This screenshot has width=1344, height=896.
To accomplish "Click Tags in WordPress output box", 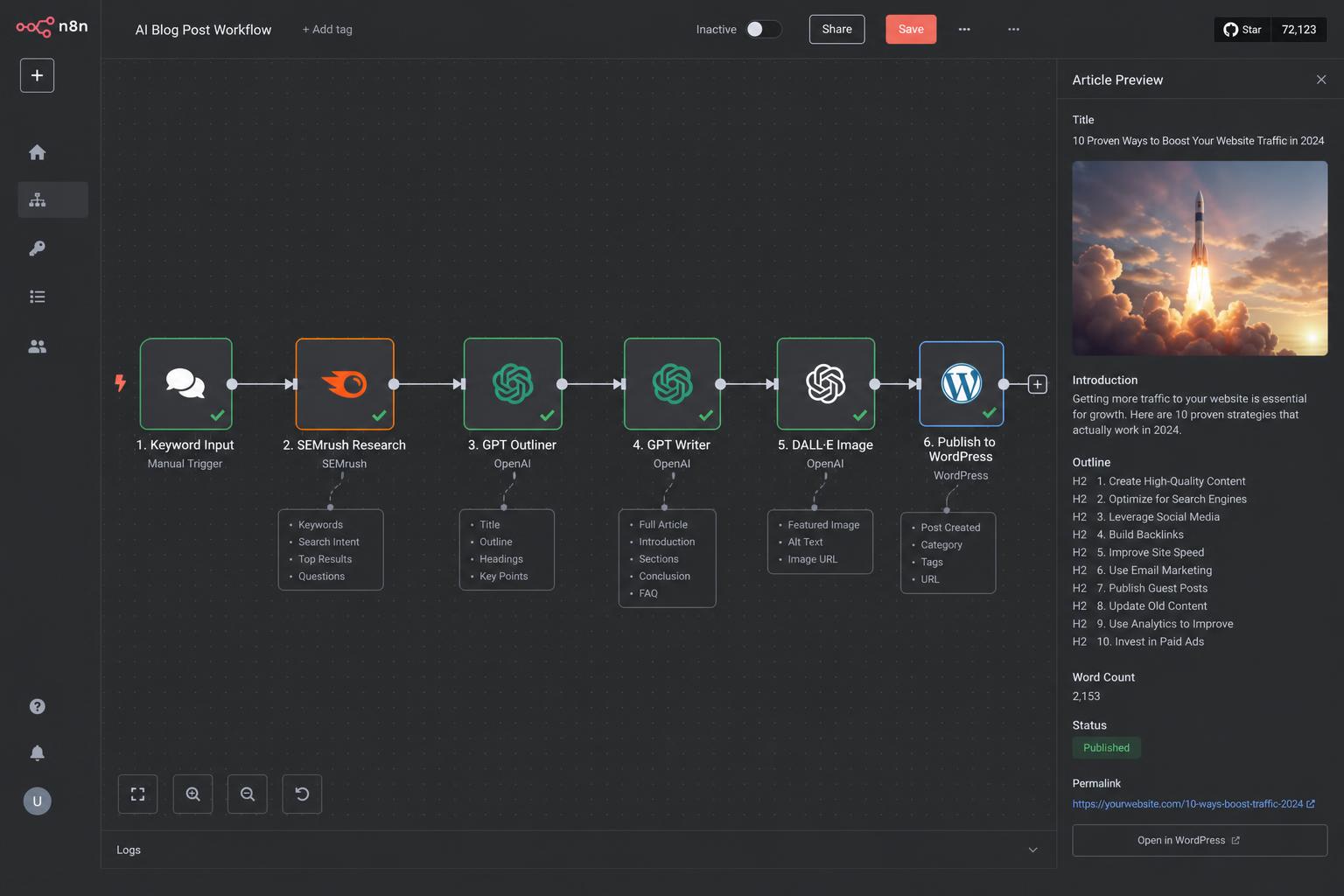I will (932, 562).
